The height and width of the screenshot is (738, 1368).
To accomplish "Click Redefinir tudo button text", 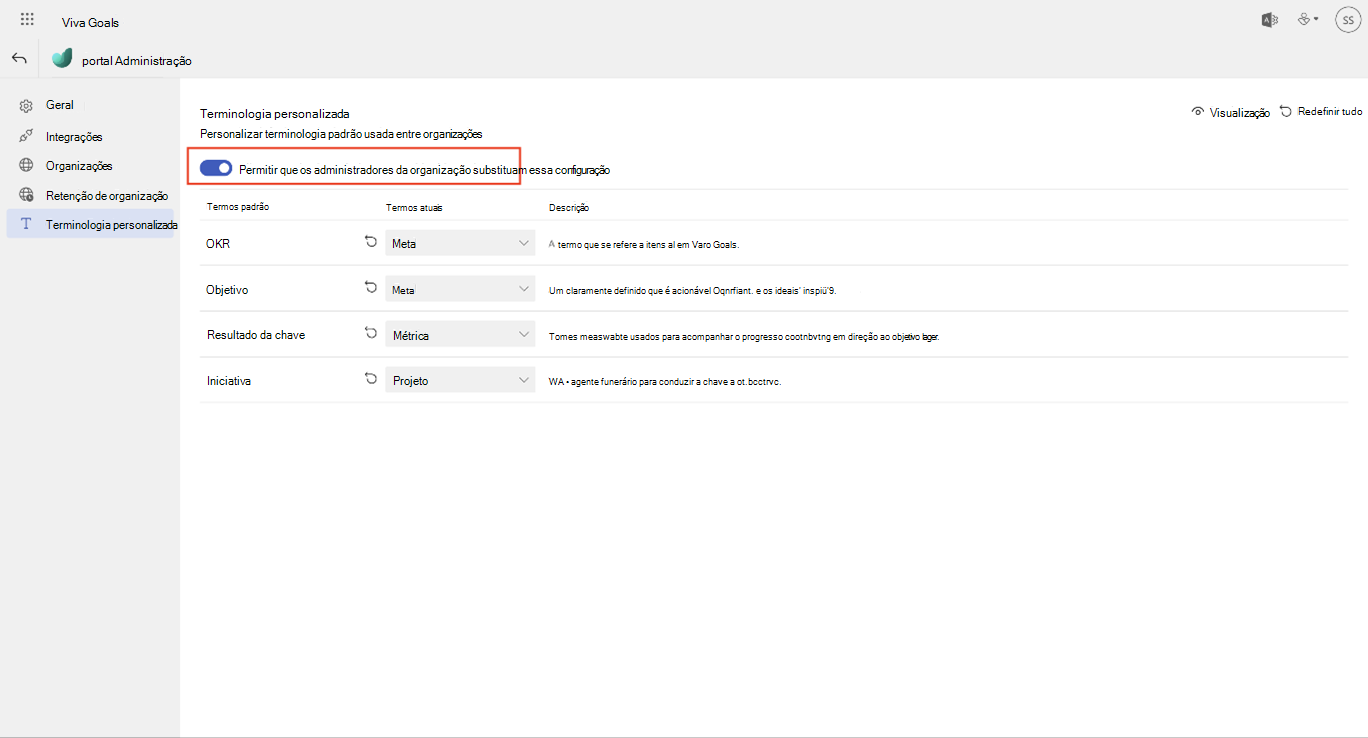I will [x=1330, y=112].
